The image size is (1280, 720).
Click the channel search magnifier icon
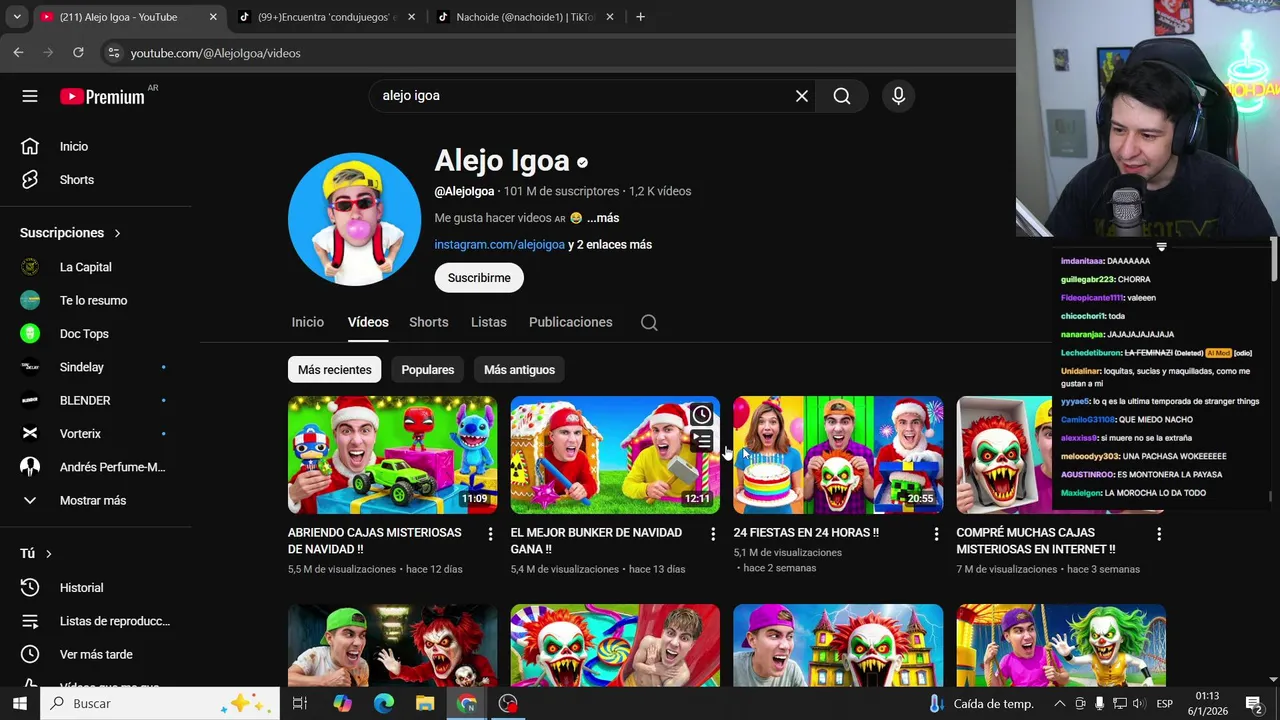tap(649, 322)
